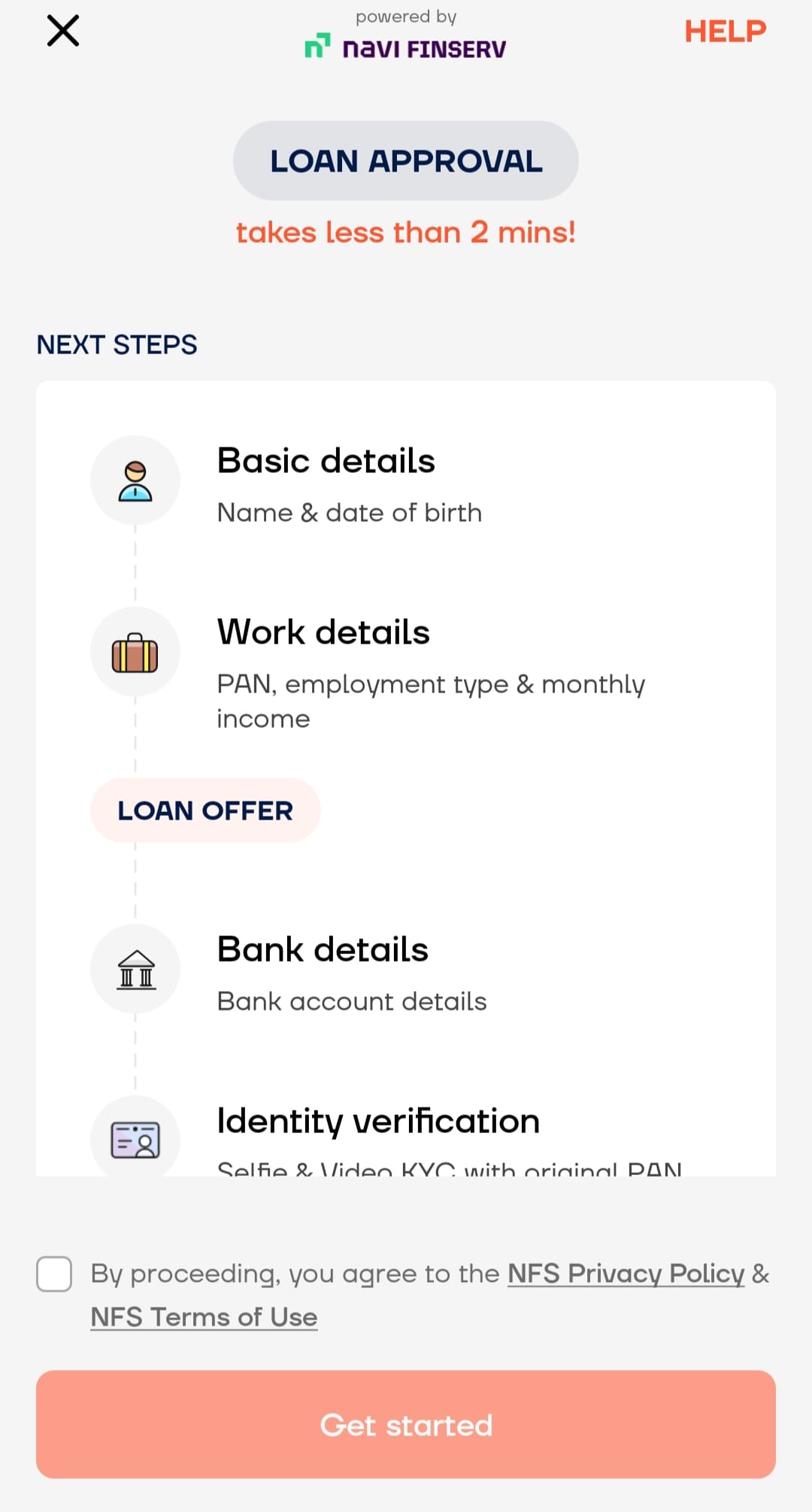The width and height of the screenshot is (812, 1512).
Task: Select the Bank details step title
Action: (323, 950)
